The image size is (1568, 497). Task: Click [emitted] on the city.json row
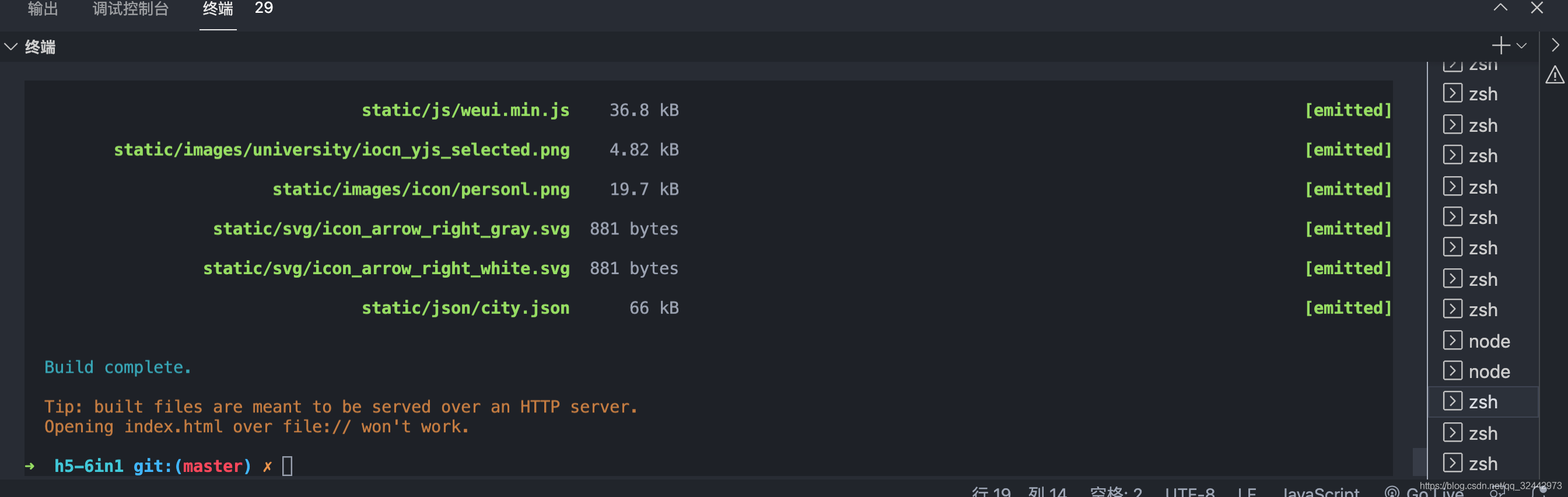tap(1347, 308)
